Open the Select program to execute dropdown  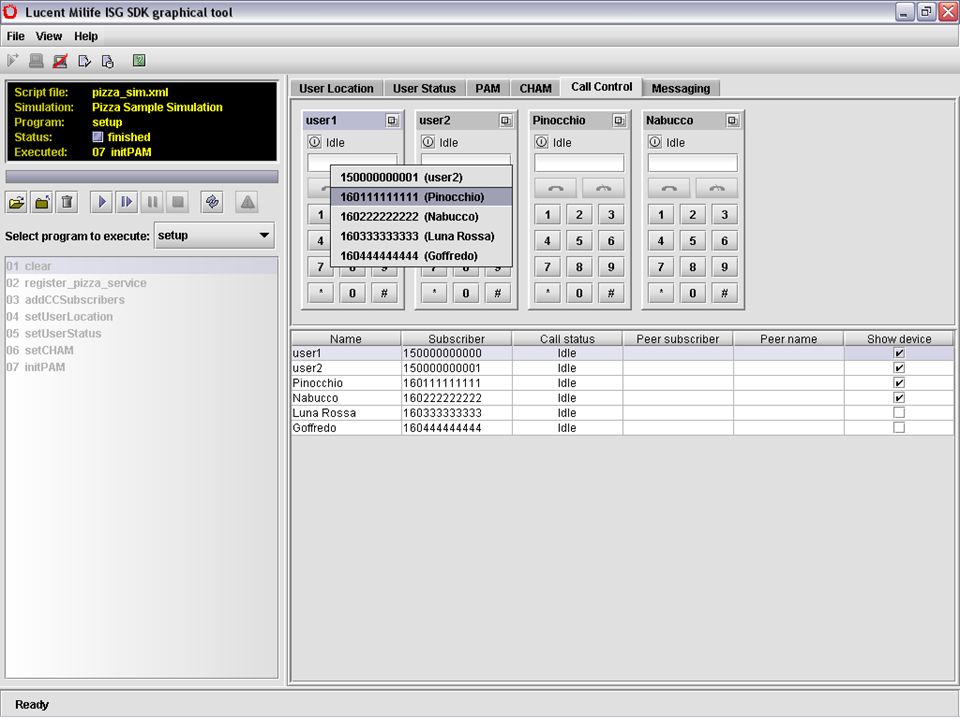[214, 236]
